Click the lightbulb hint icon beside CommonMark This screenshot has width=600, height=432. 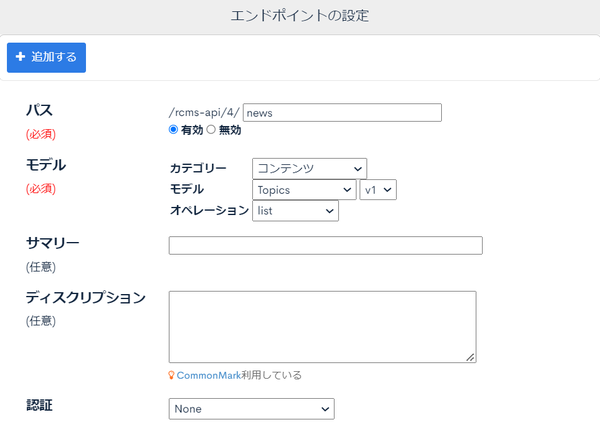pos(171,375)
